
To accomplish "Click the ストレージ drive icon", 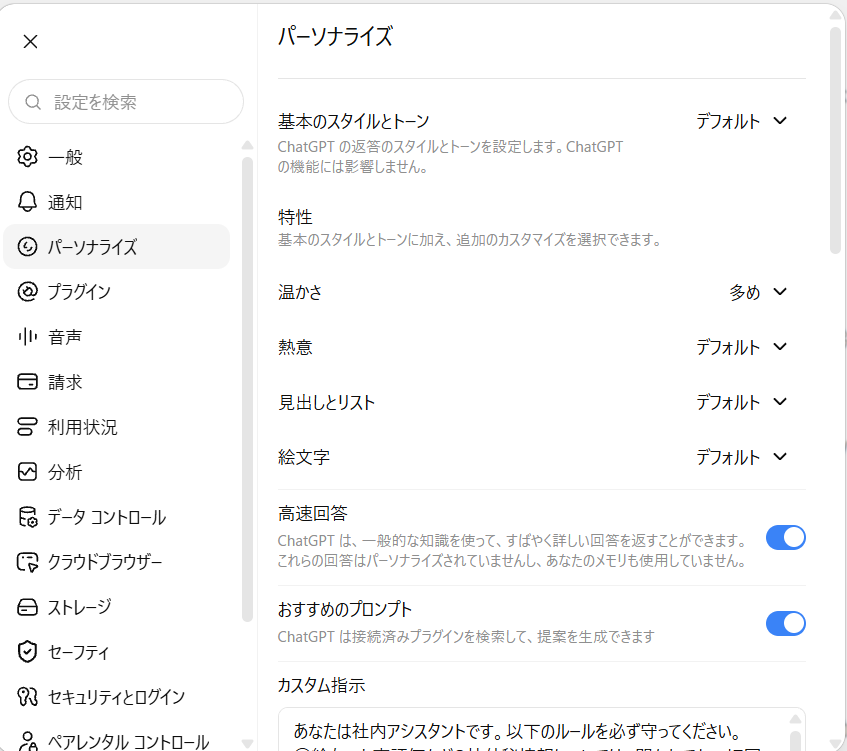I will (x=27, y=607).
